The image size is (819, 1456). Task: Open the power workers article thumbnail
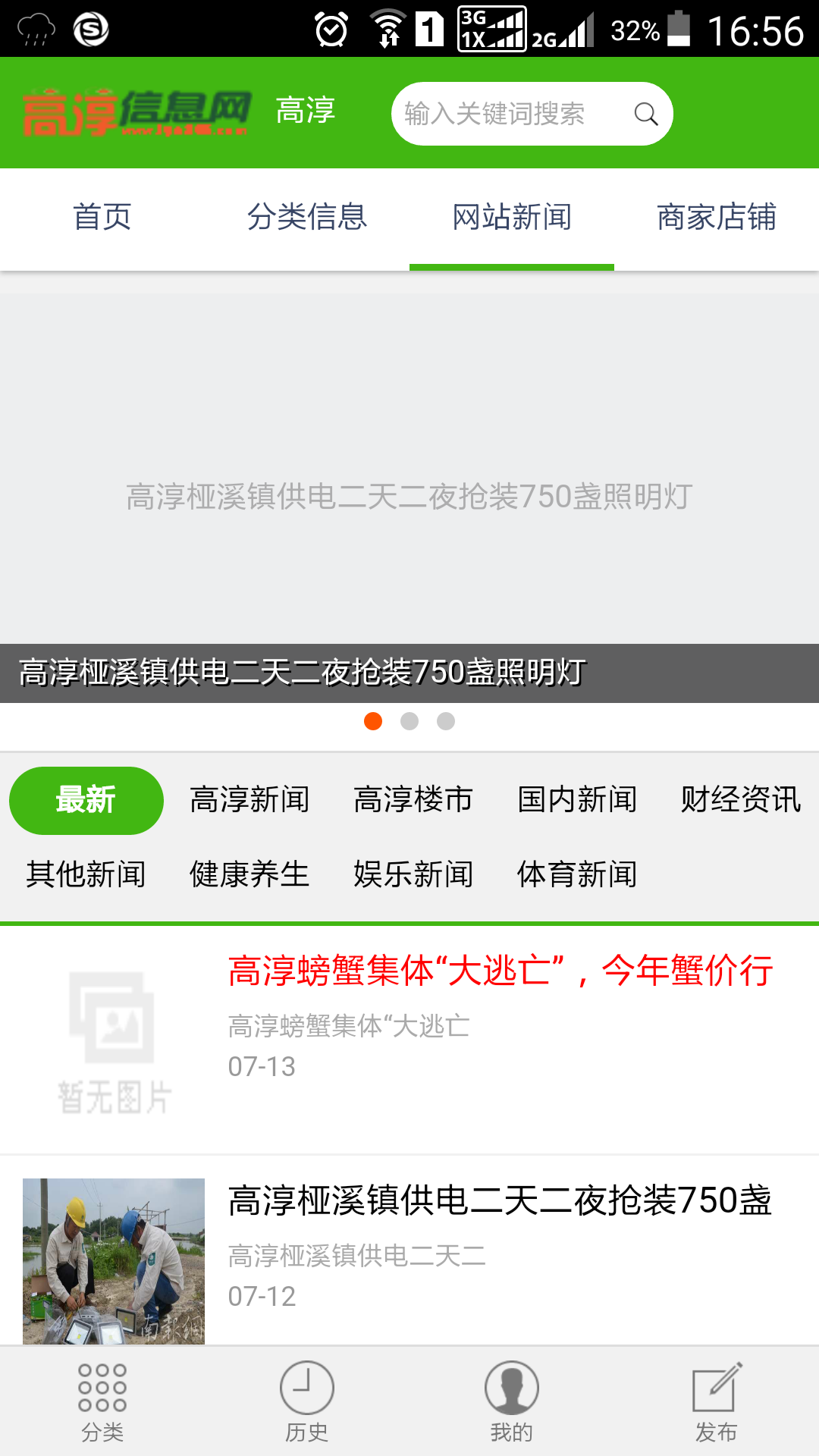point(114,1261)
